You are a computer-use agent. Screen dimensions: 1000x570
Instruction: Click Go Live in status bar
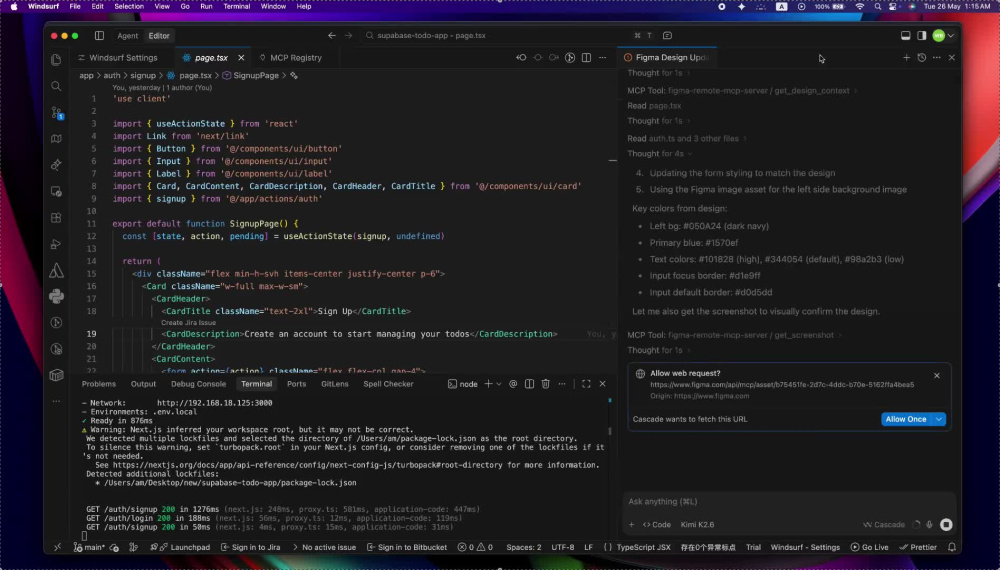tap(870, 547)
